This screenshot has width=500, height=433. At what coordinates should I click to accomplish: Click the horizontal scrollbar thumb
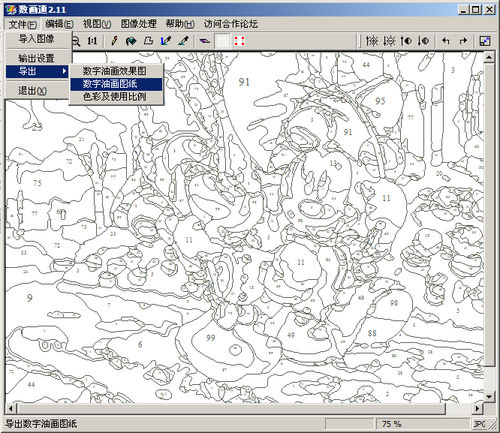(x=231, y=408)
